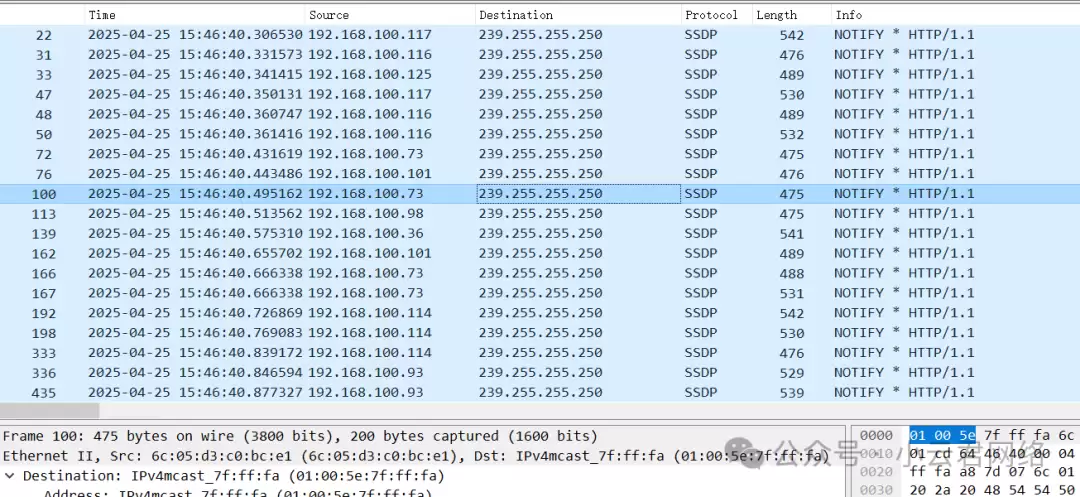Click the Length column header

776,15
